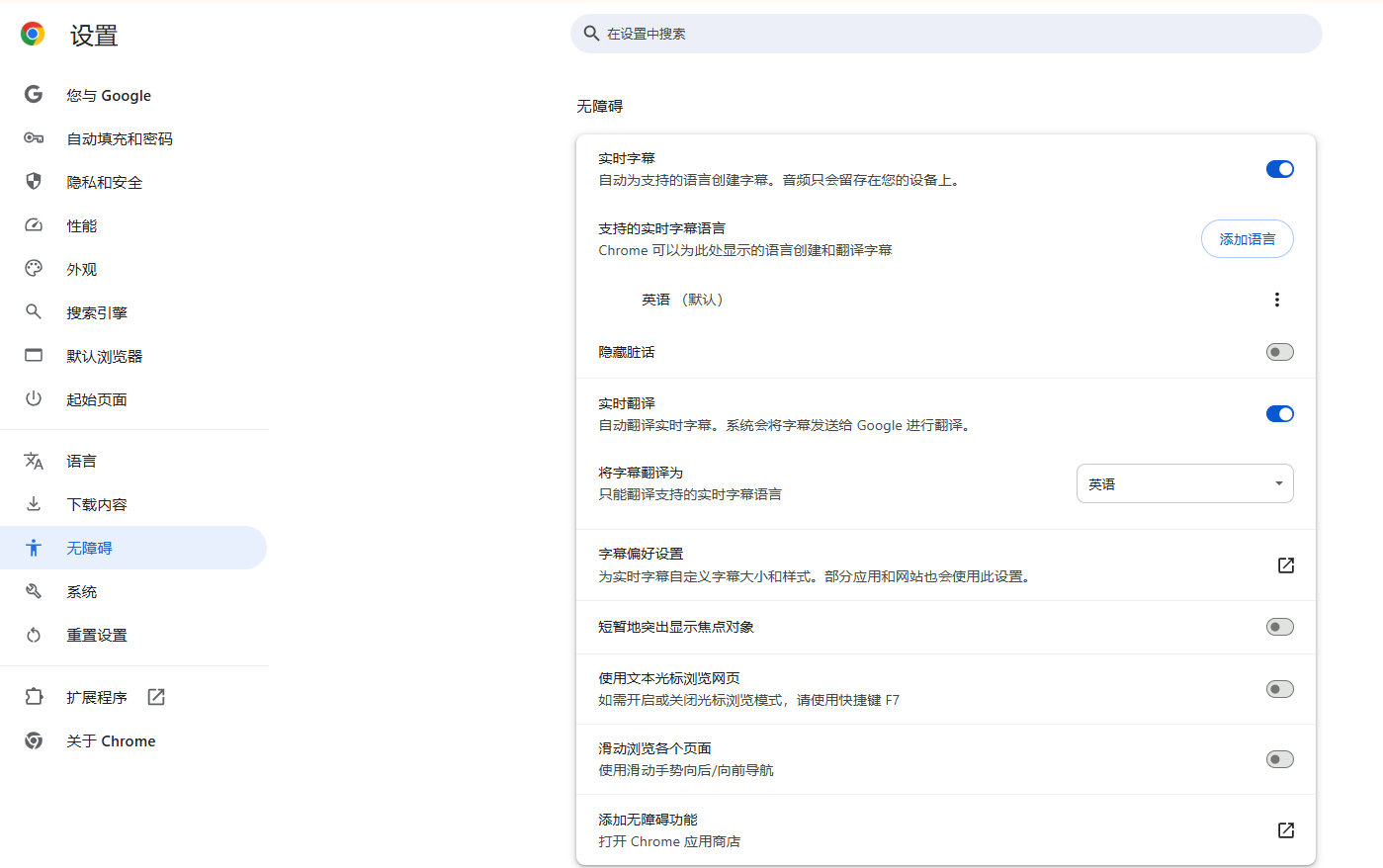This screenshot has height=868, width=1383.
Task: Click the 无障碍 page heading
Action: pyautogui.click(x=600, y=106)
